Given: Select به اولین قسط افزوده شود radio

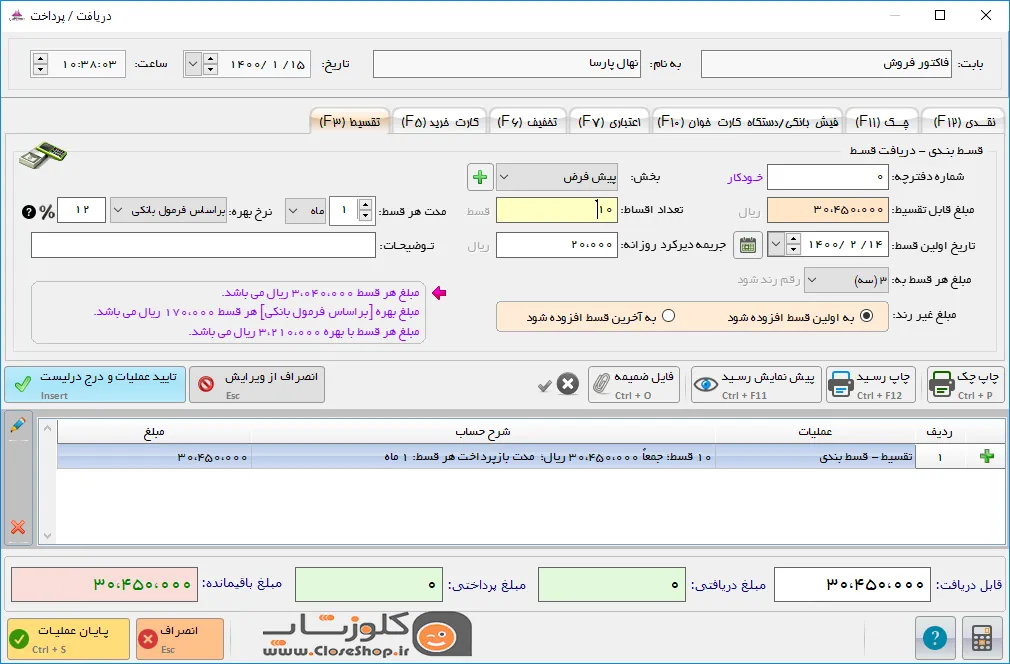Looking at the screenshot, I should click(x=867, y=316).
